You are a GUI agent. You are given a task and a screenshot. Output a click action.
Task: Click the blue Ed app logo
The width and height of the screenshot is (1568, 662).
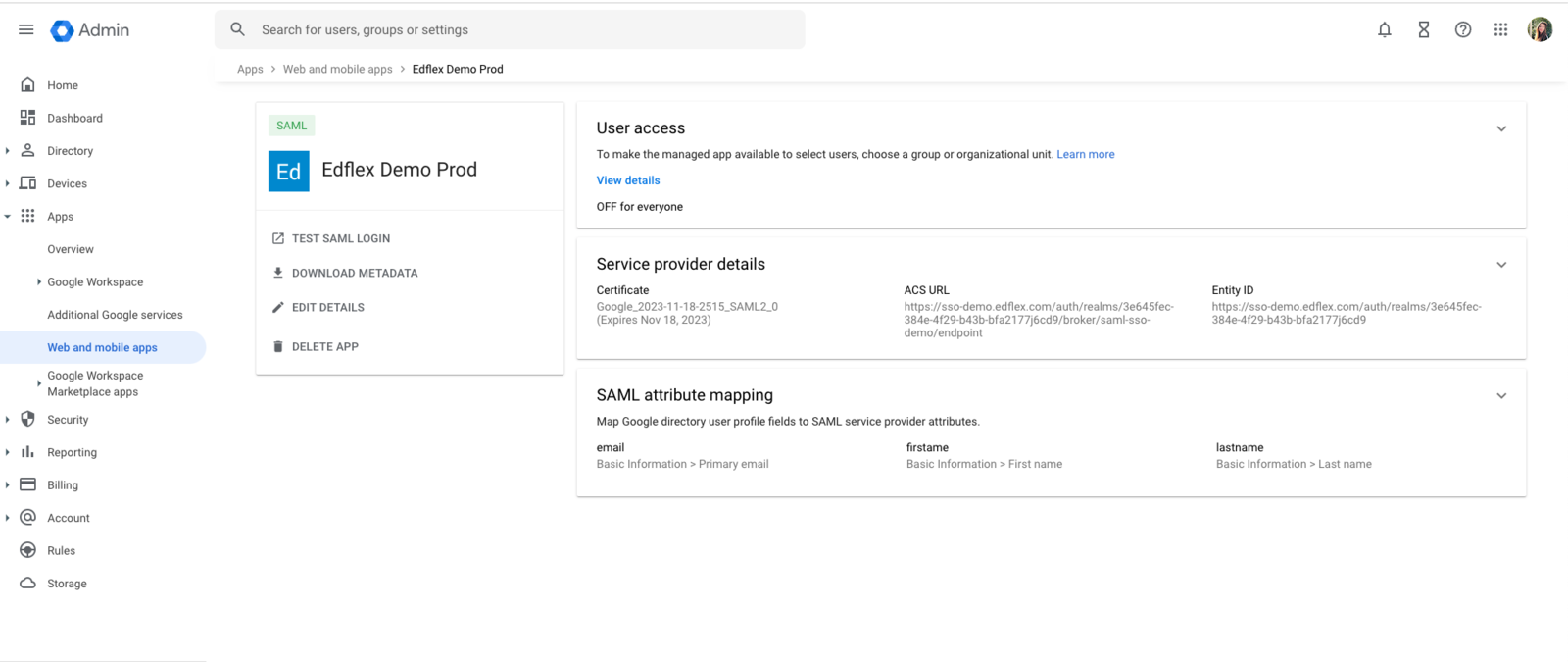click(x=289, y=171)
